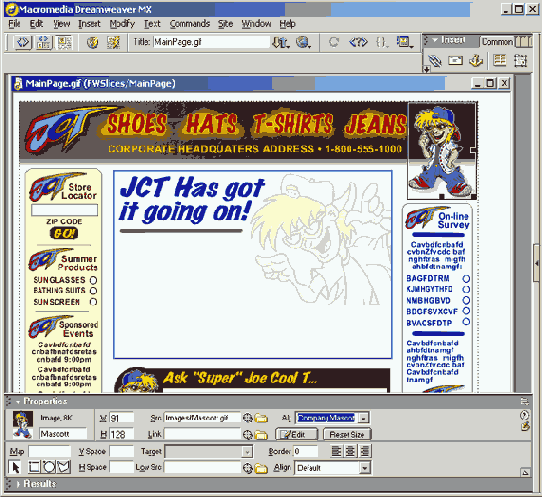
Task: Open the Modify menu
Action: (122, 24)
